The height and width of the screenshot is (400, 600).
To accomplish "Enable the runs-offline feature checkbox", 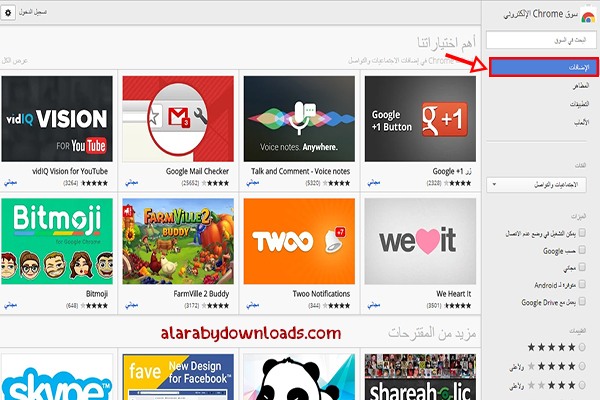I will (x=582, y=233).
